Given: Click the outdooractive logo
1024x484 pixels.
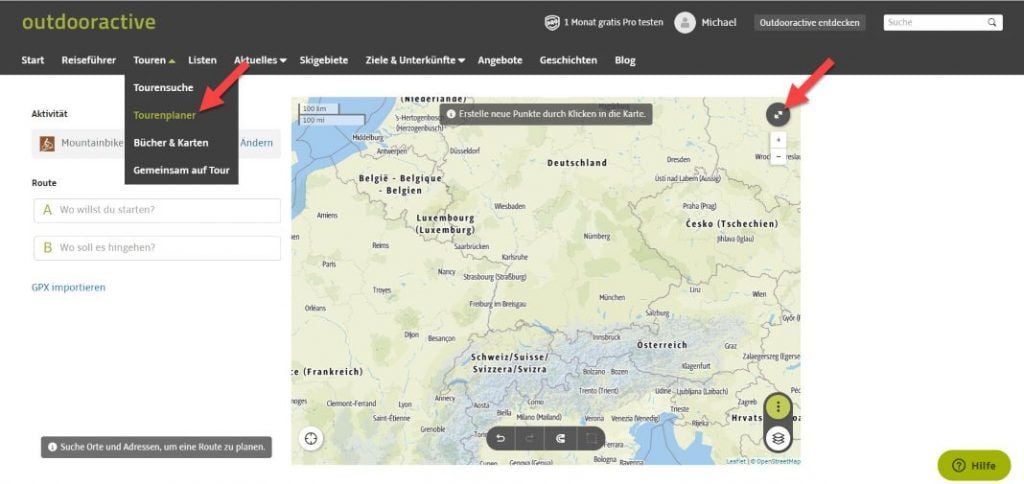Looking at the screenshot, I should tap(89, 22).
